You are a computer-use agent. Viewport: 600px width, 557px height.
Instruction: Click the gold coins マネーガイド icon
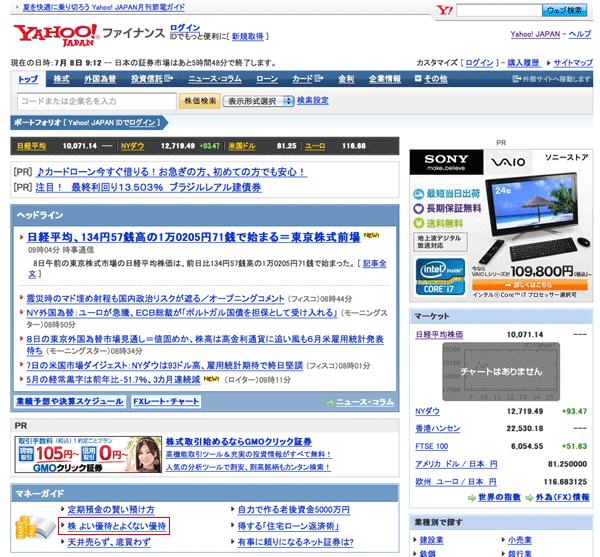click(37, 525)
